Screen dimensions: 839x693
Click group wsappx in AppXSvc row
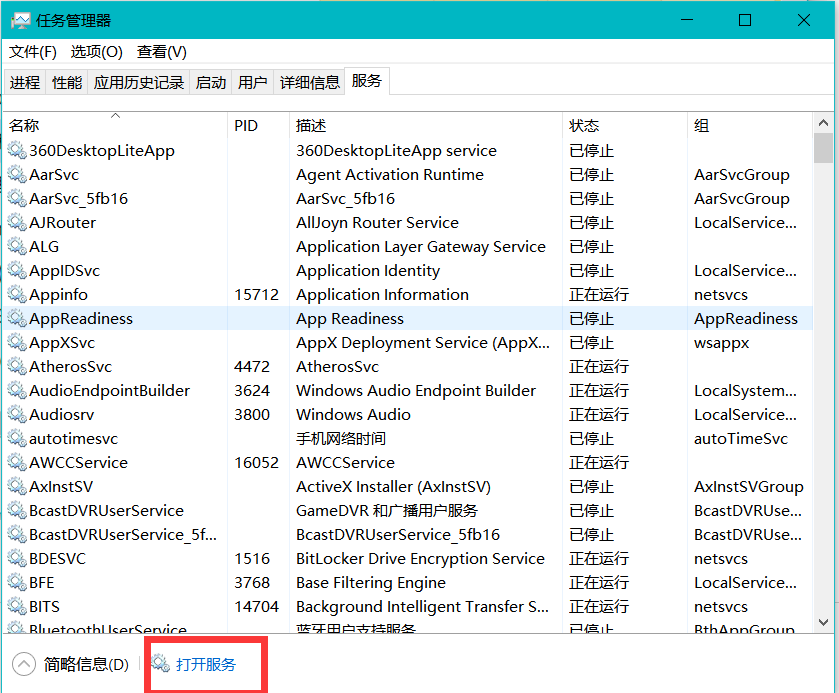pos(721,342)
